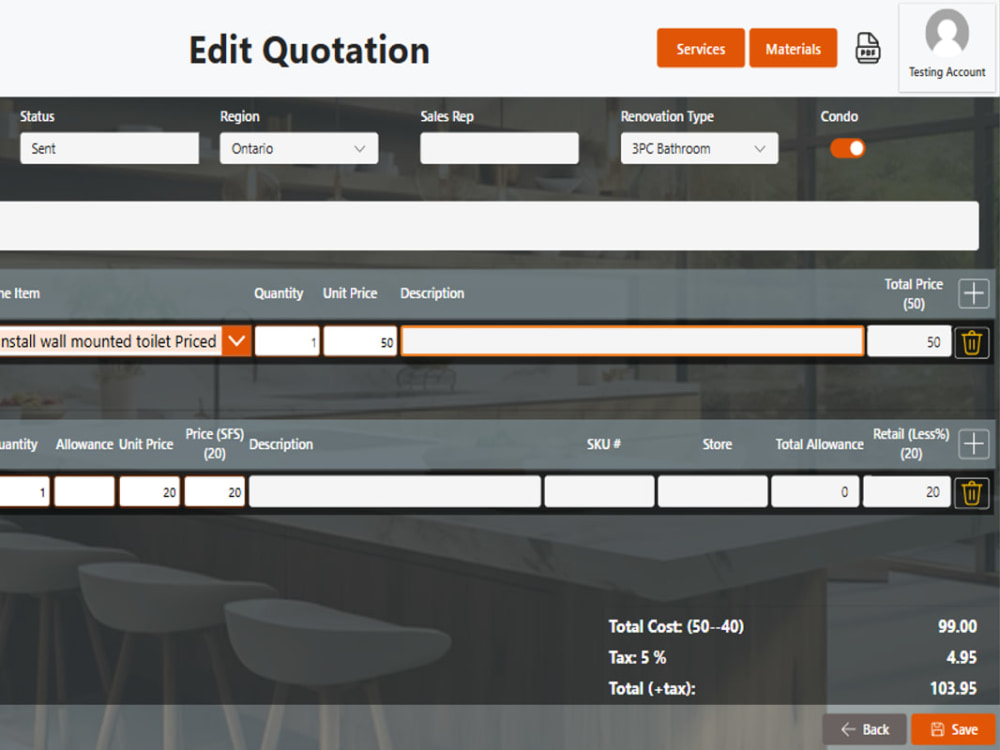The height and width of the screenshot is (750, 1000).
Task: Click the material Description field
Action: point(395,492)
